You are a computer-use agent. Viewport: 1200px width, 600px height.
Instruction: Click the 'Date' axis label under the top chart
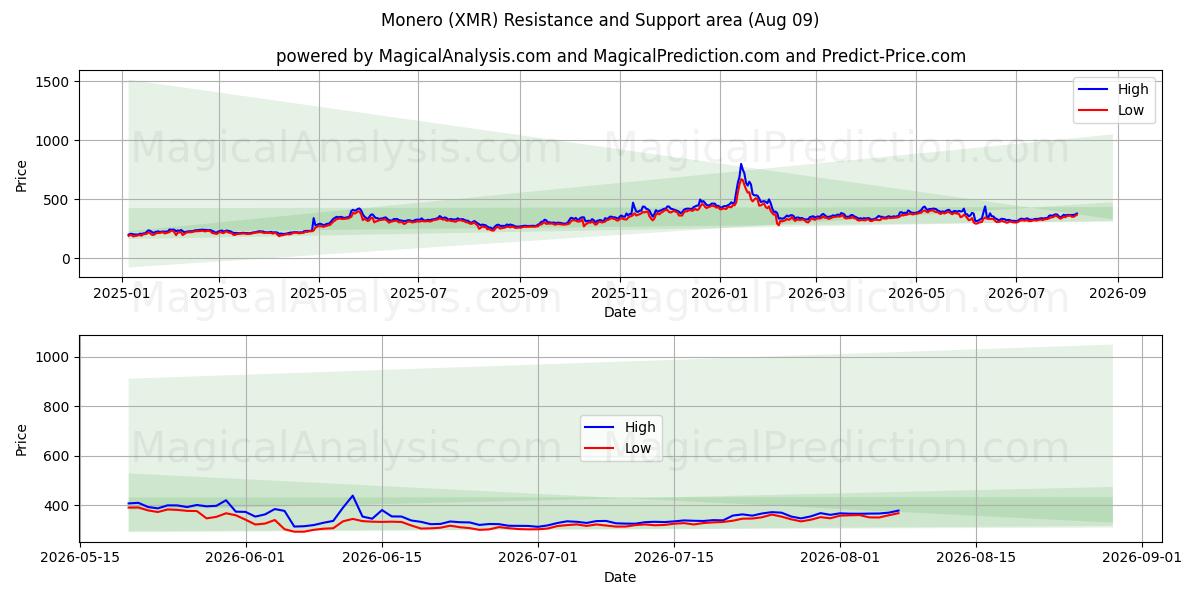click(x=620, y=313)
